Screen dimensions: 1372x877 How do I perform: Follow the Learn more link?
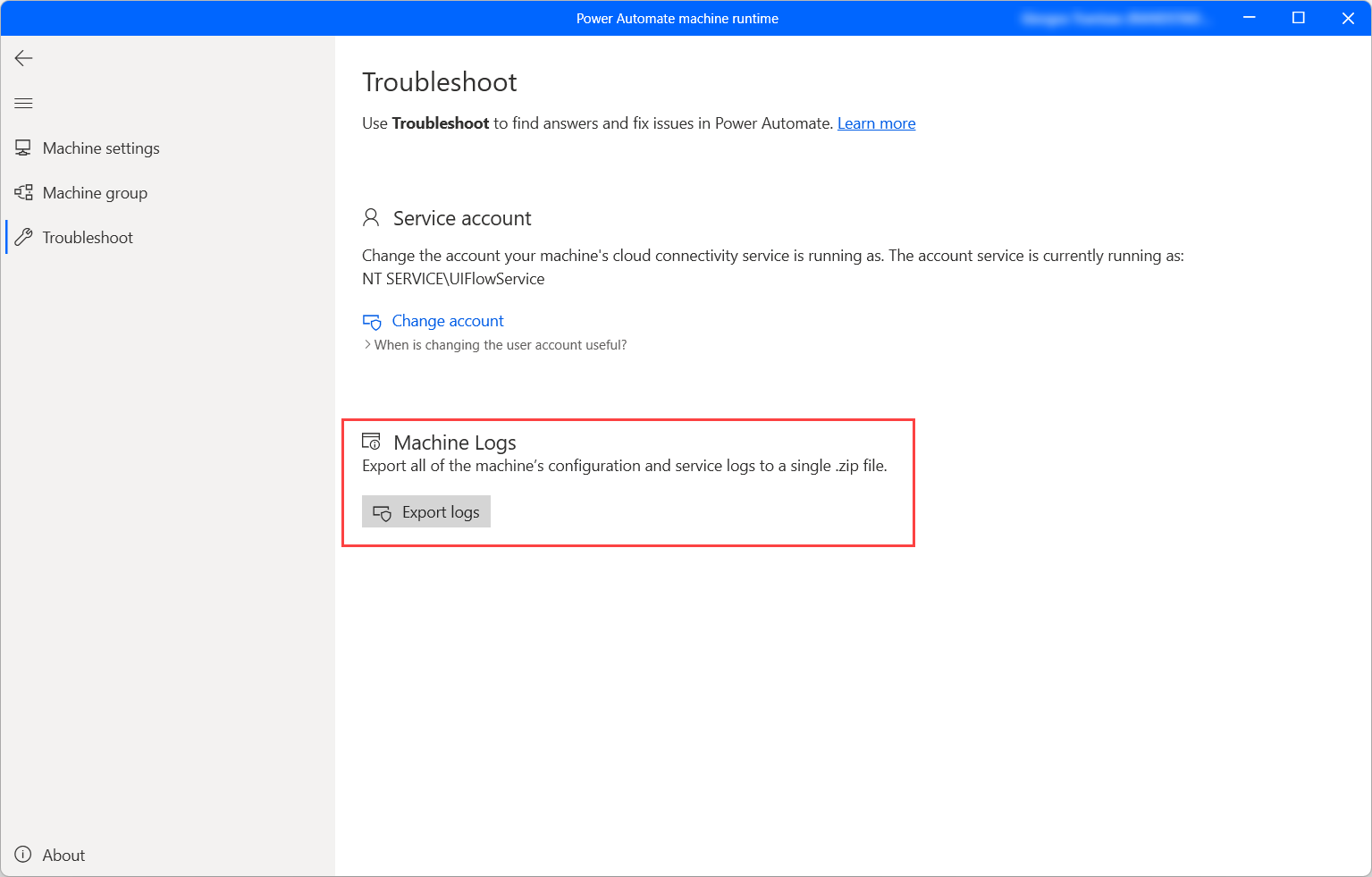click(876, 123)
